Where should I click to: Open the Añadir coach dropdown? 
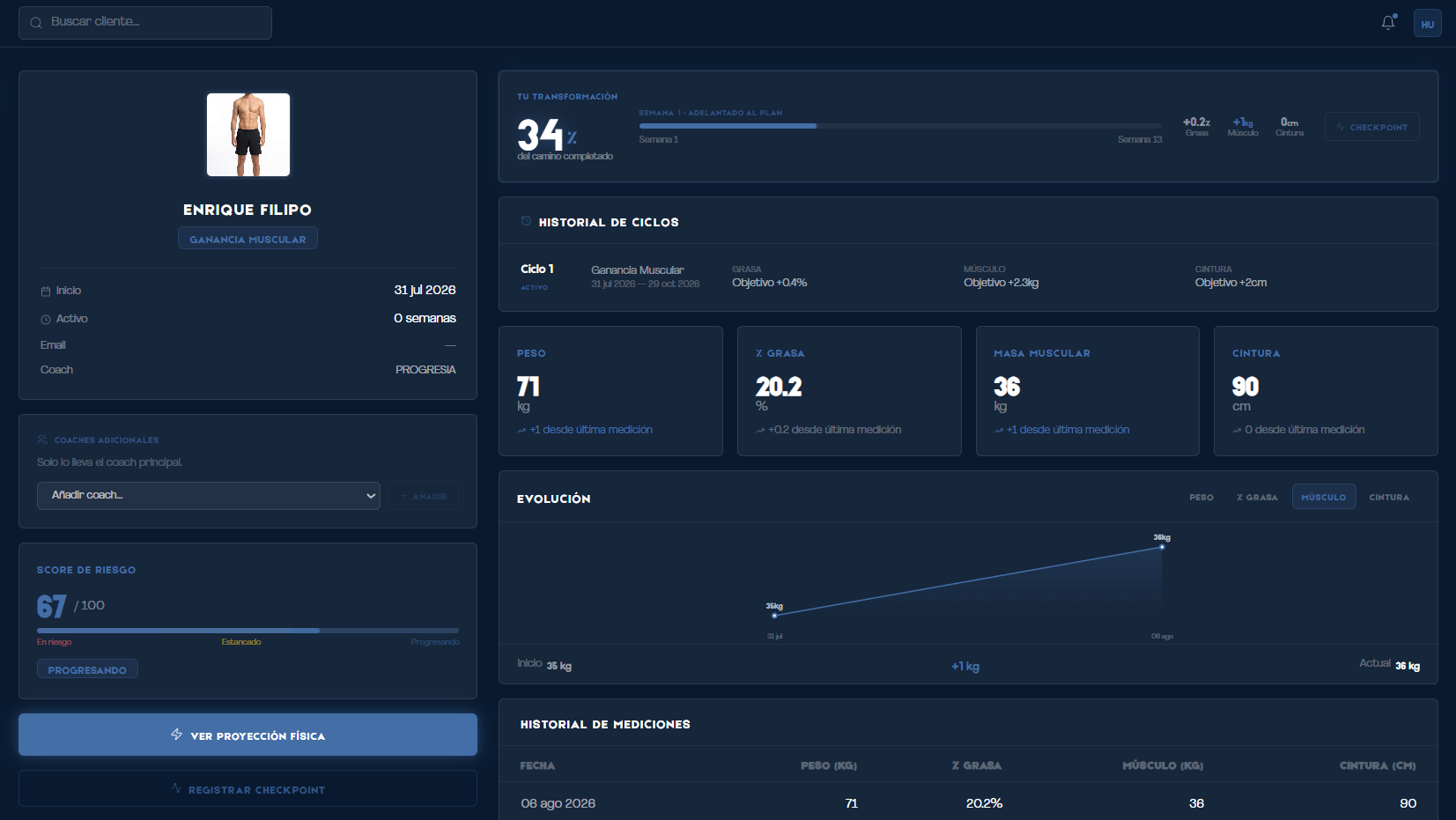(x=209, y=496)
